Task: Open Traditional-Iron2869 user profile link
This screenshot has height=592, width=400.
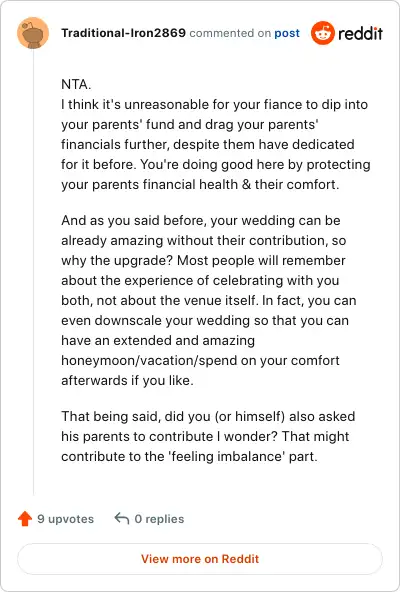Action: (123, 33)
